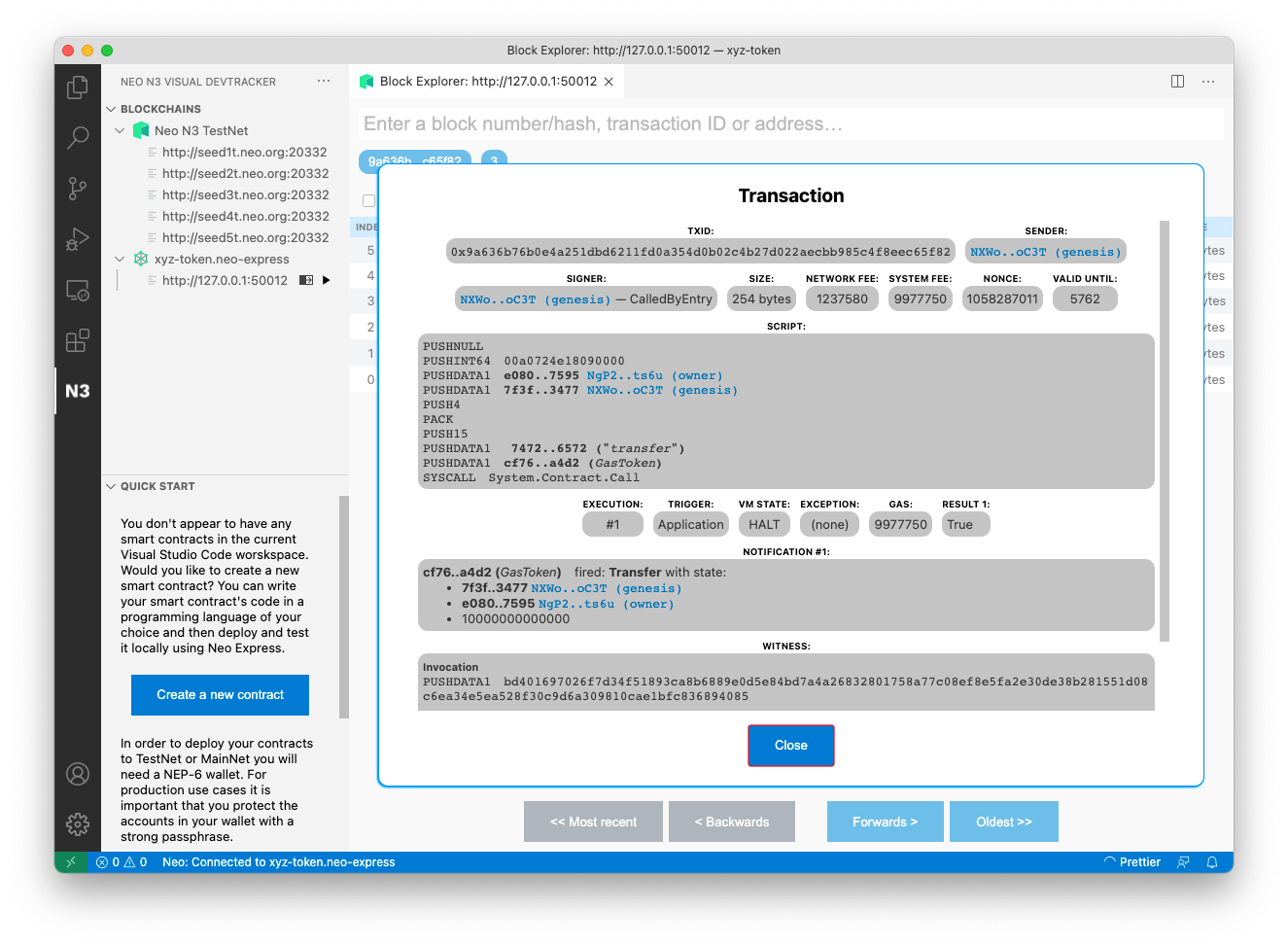The height and width of the screenshot is (945, 1288).
Task: Click the block search input field
Action: pos(791,123)
